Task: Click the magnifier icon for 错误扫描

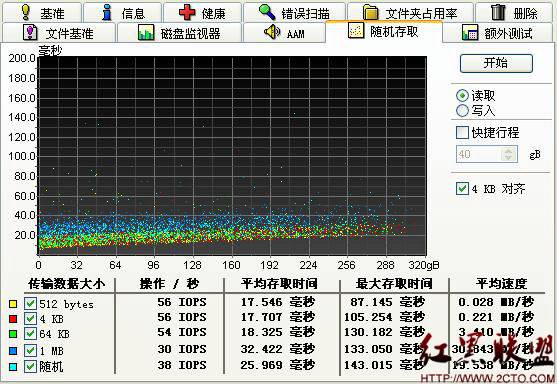Action: point(267,12)
